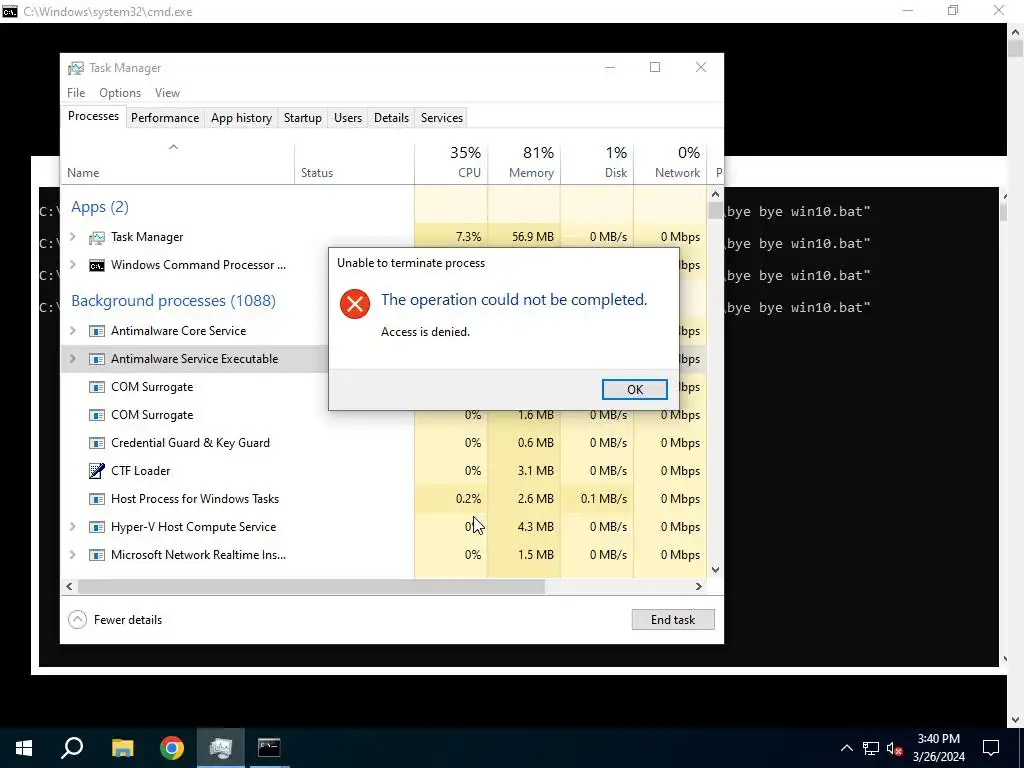Click the Task Manager process icon

[97, 238]
